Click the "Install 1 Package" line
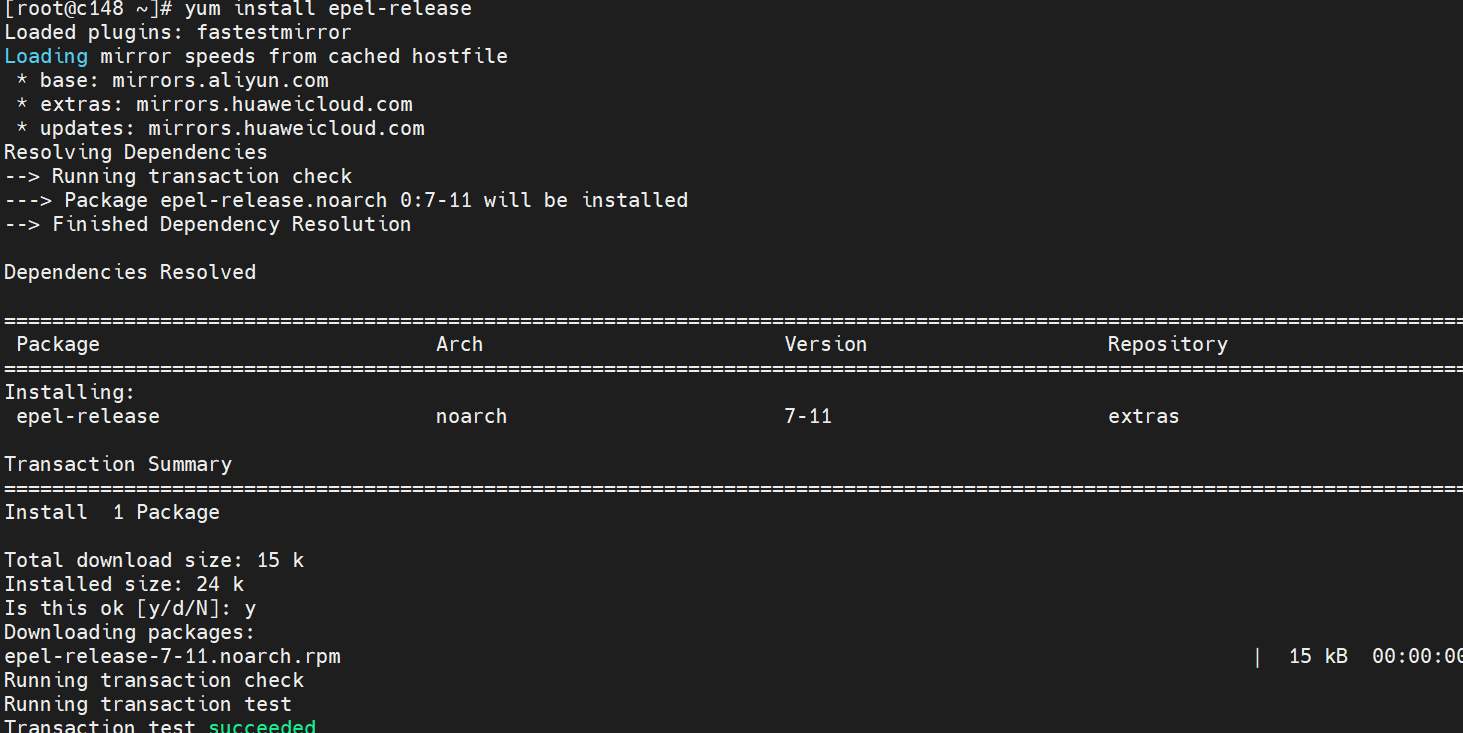1463x733 pixels. pyautogui.click(x=112, y=512)
